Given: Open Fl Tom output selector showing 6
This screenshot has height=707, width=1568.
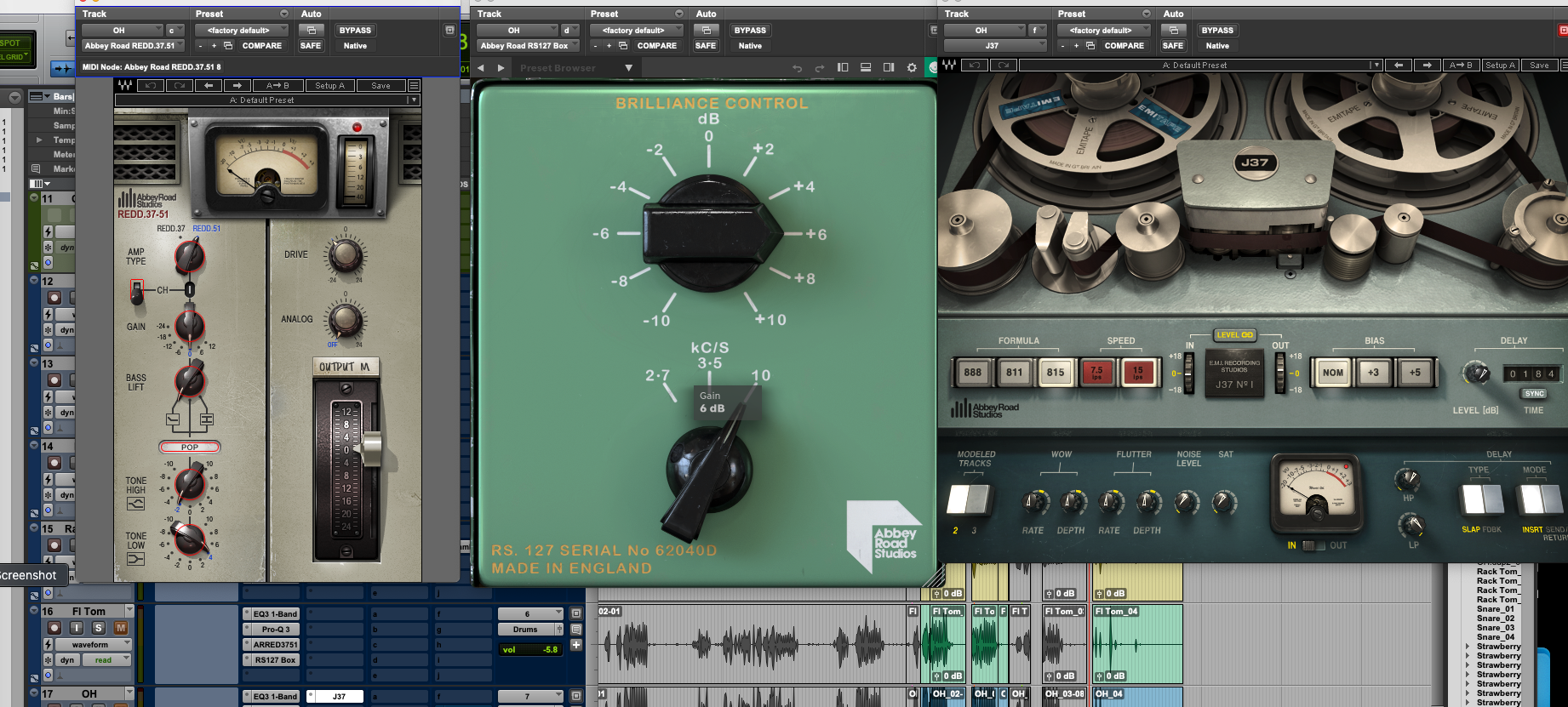Looking at the screenshot, I should click(530, 613).
